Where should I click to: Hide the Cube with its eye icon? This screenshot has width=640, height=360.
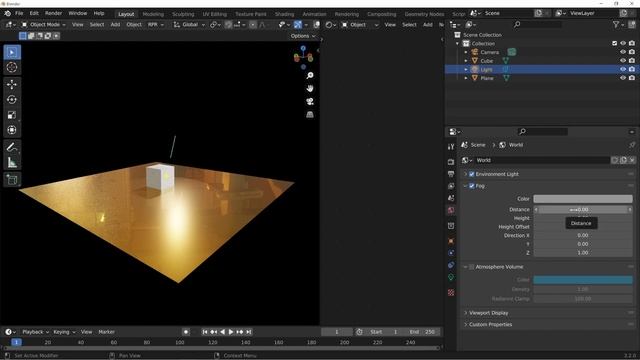(623, 61)
